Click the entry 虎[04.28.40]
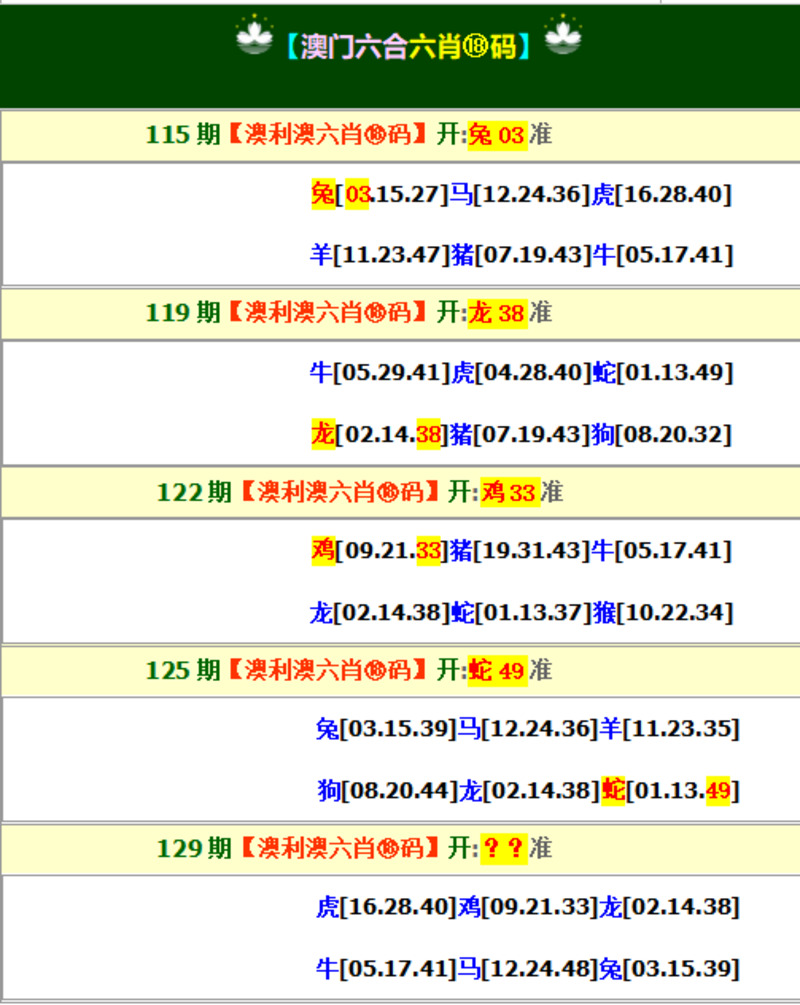The height and width of the screenshot is (1005, 800). click(521, 372)
